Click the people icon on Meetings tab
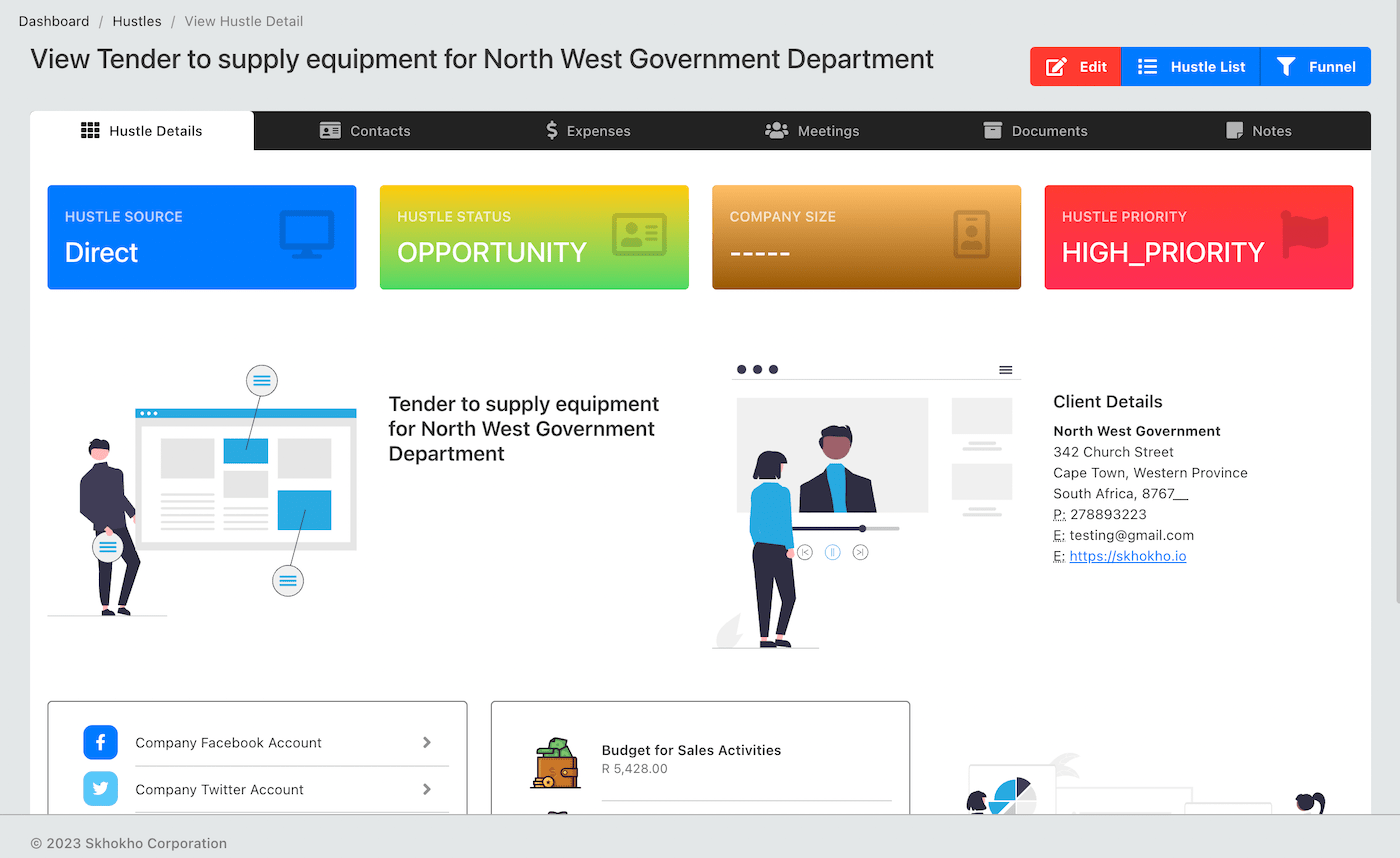This screenshot has height=858, width=1400. click(776, 131)
